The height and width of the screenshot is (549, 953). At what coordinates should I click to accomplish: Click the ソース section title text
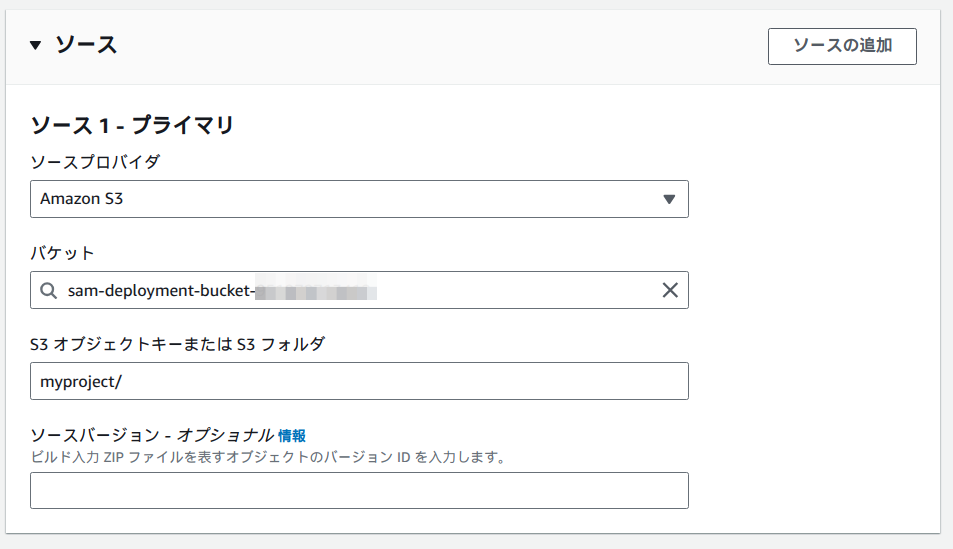86,45
